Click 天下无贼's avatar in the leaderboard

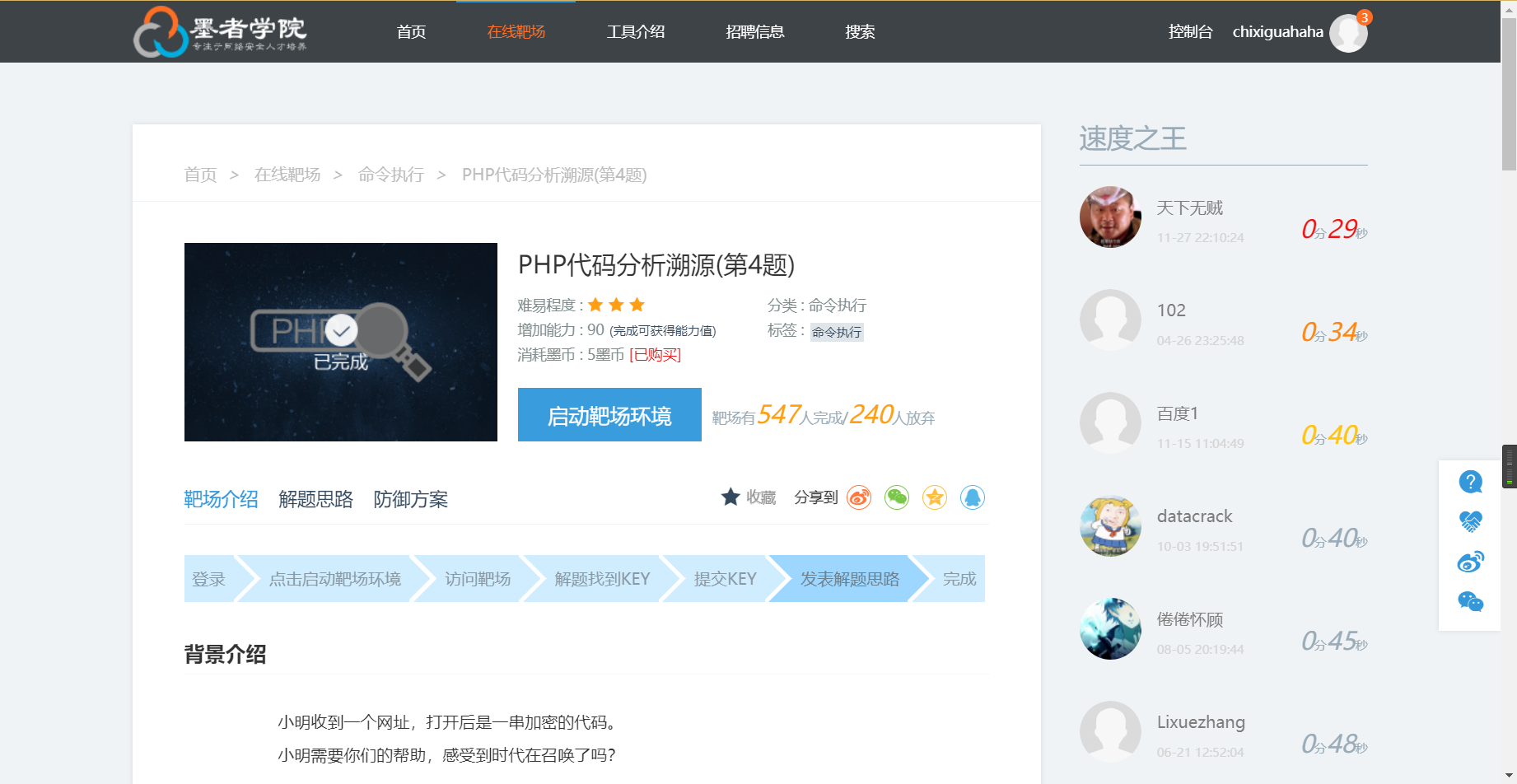pyautogui.click(x=1109, y=217)
